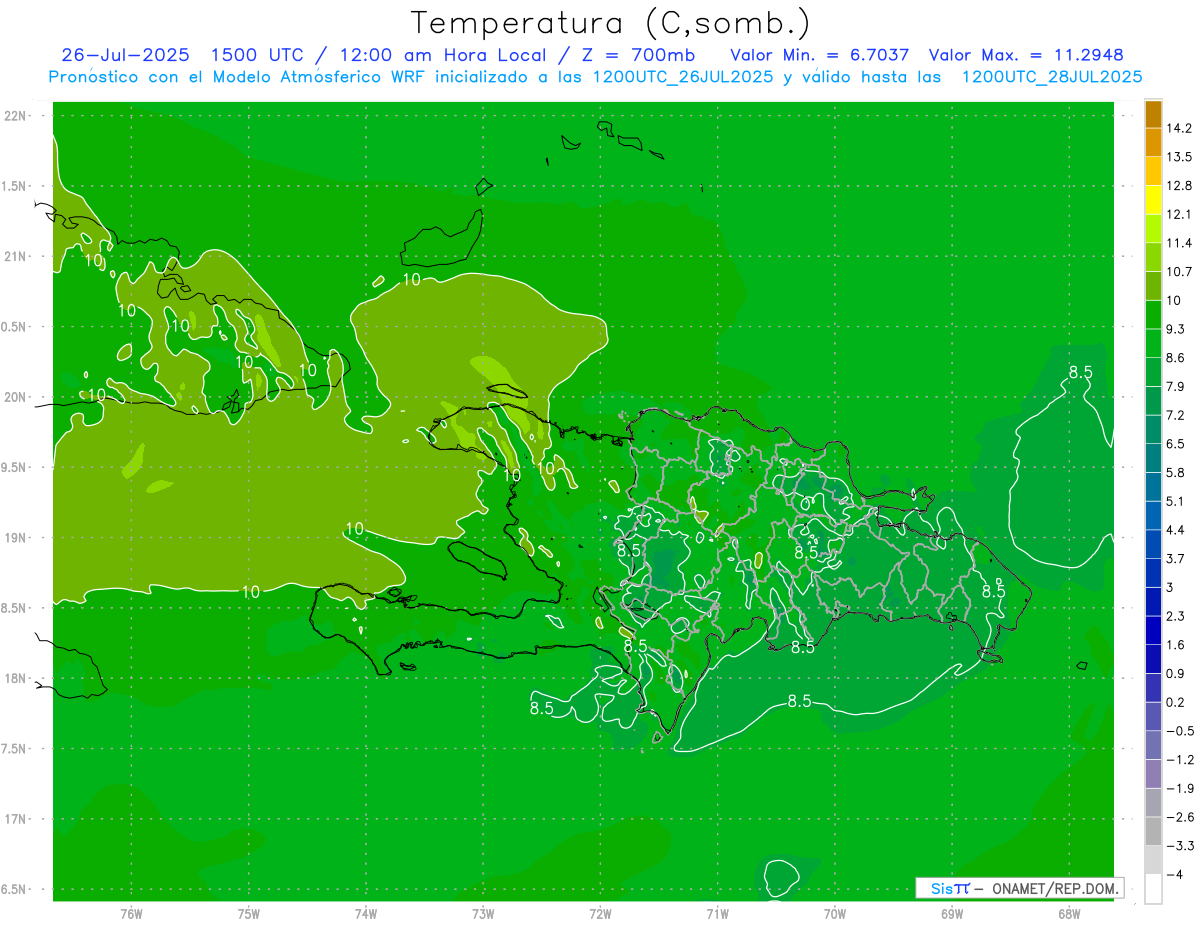Screen dimensions: 1200x927
Task: Click the "70W" longitude label
Action: tap(834, 913)
